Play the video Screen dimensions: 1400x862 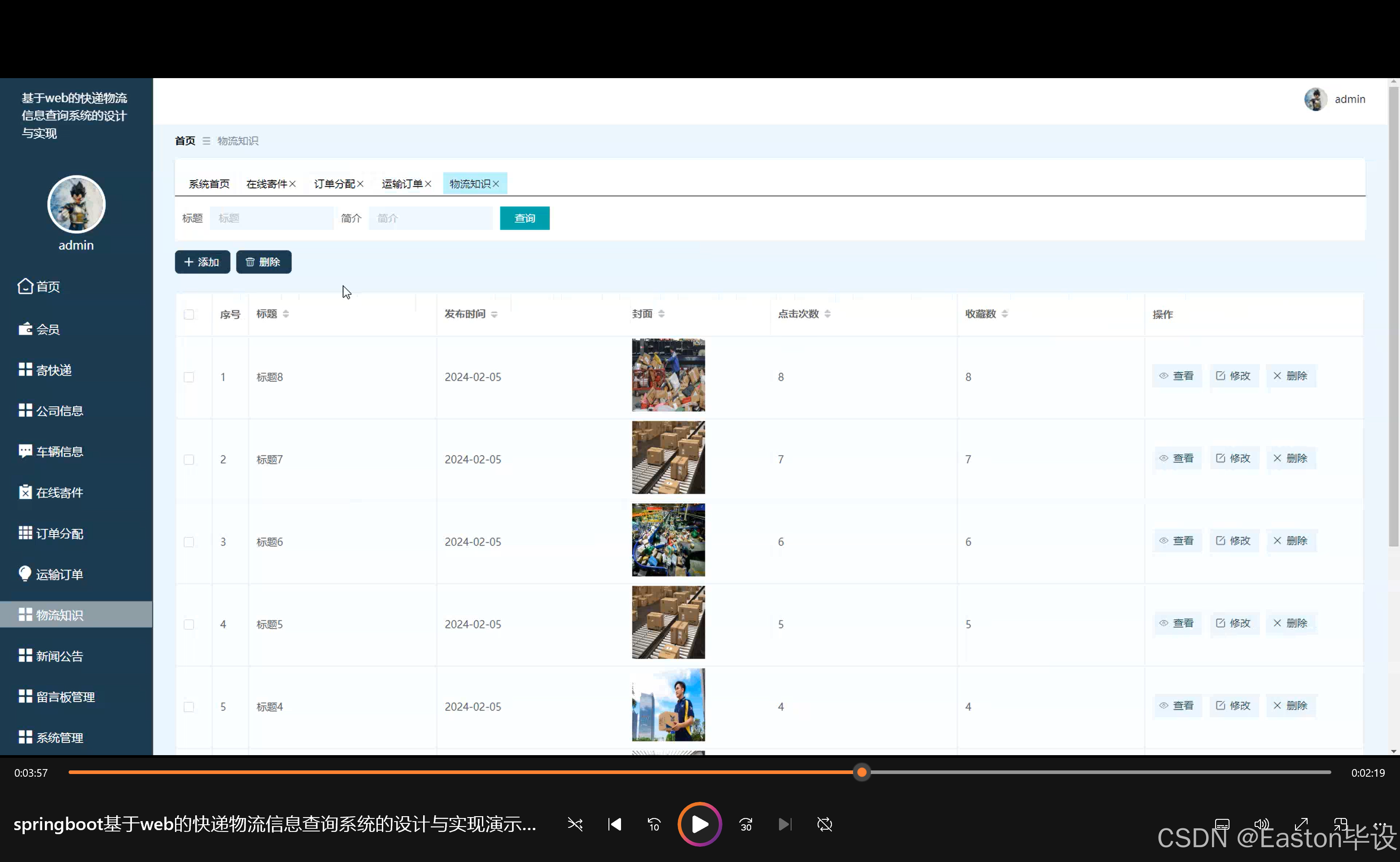(700, 824)
